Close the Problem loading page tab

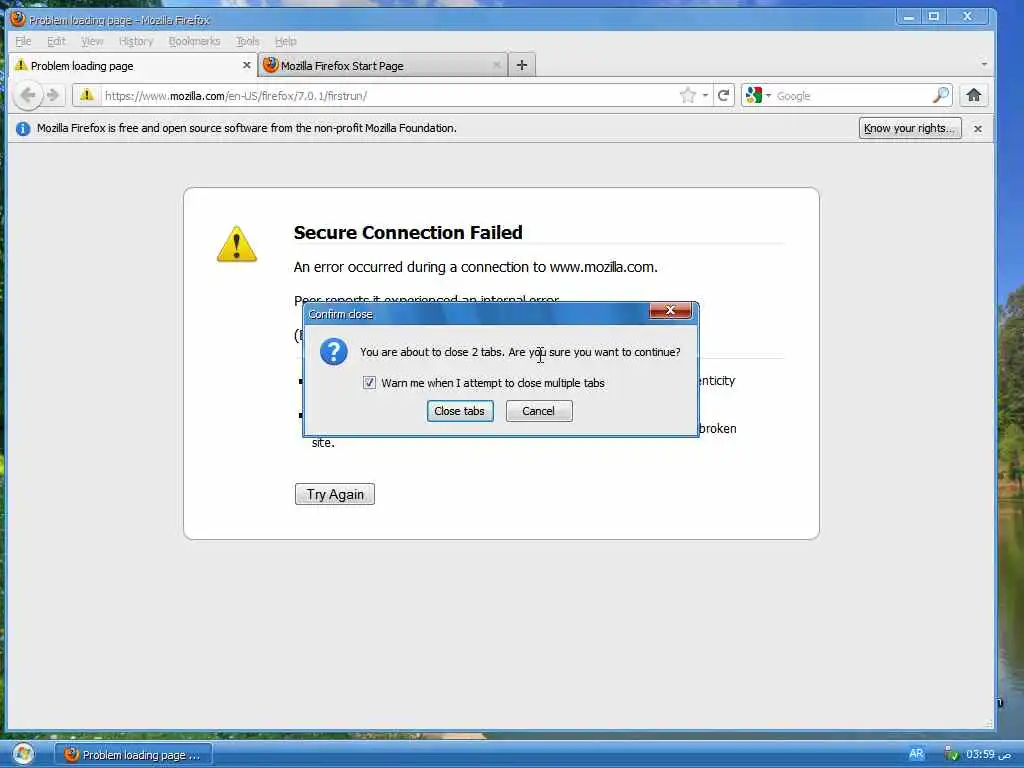[246, 65]
